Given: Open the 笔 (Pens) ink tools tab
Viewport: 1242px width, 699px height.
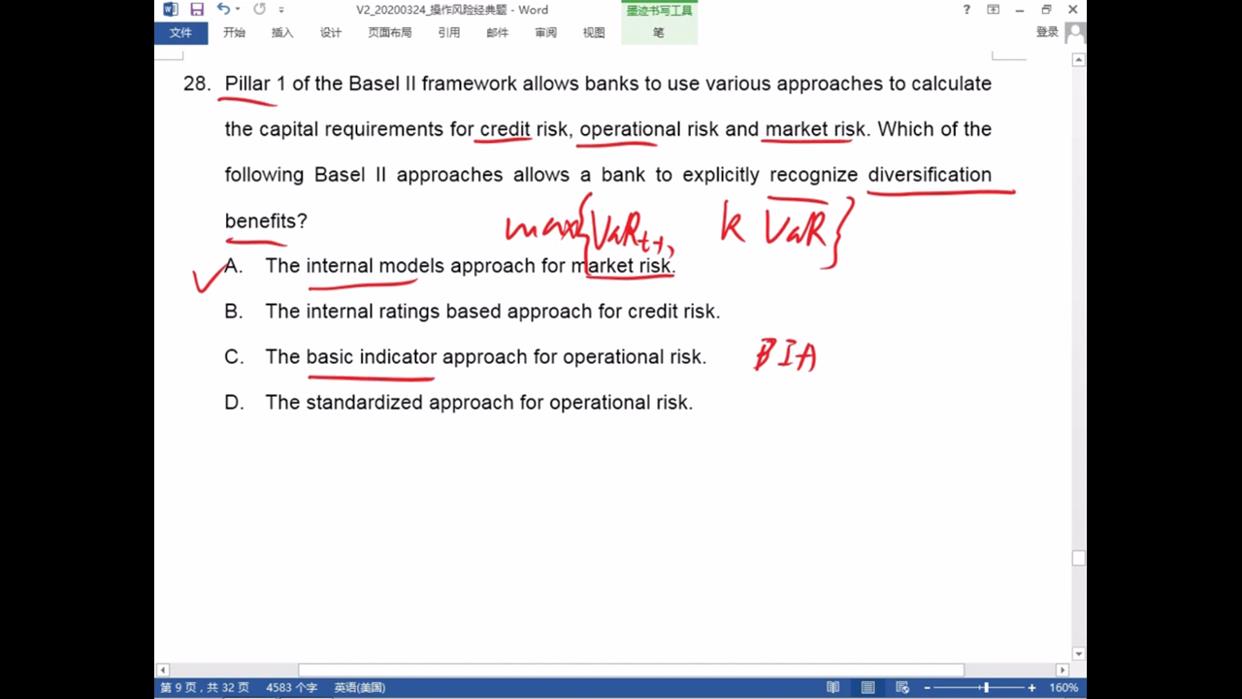Looking at the screenshot, I should pos(659,33).
